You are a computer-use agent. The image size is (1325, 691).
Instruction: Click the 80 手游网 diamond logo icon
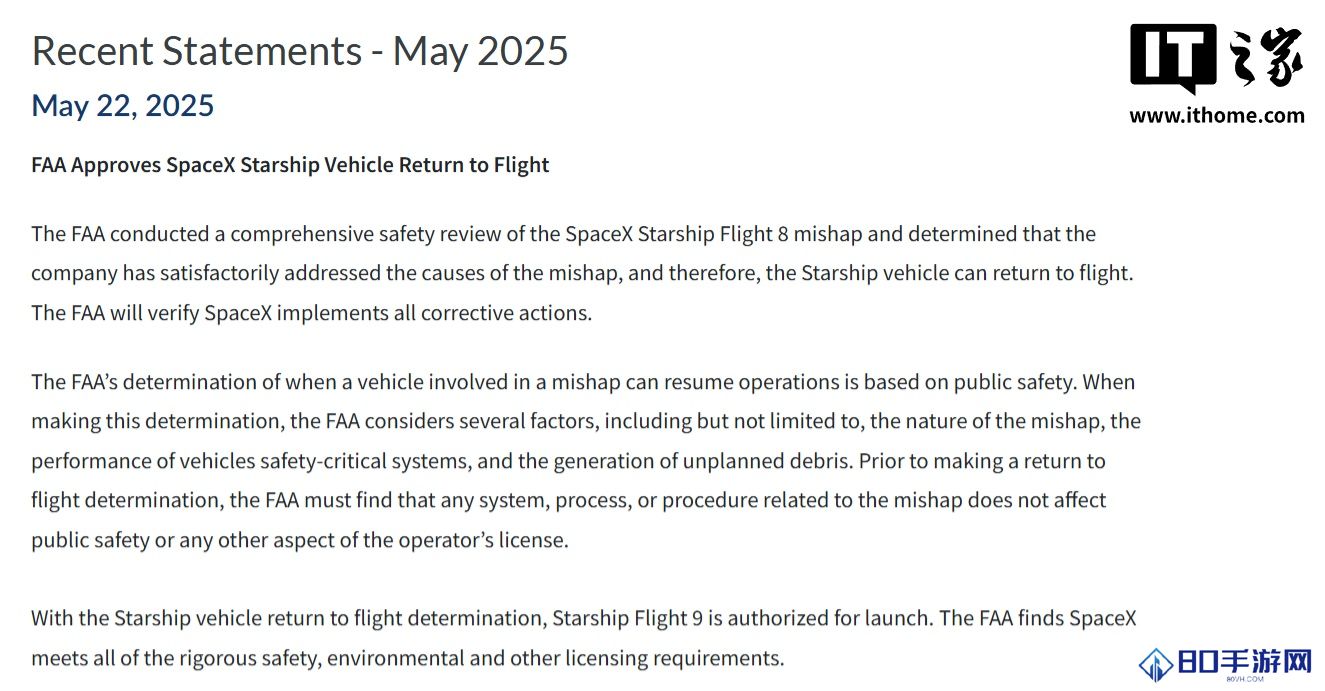[1158, 665]
